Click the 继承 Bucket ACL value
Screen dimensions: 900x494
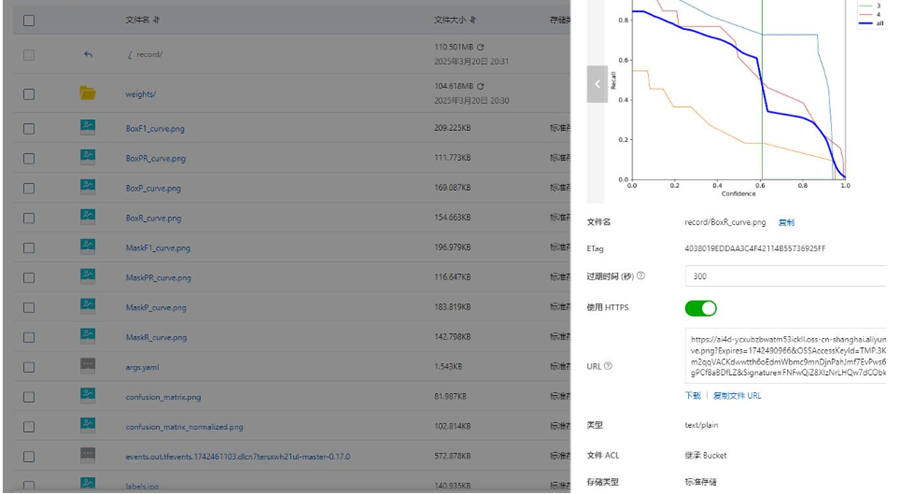(705, 455)
